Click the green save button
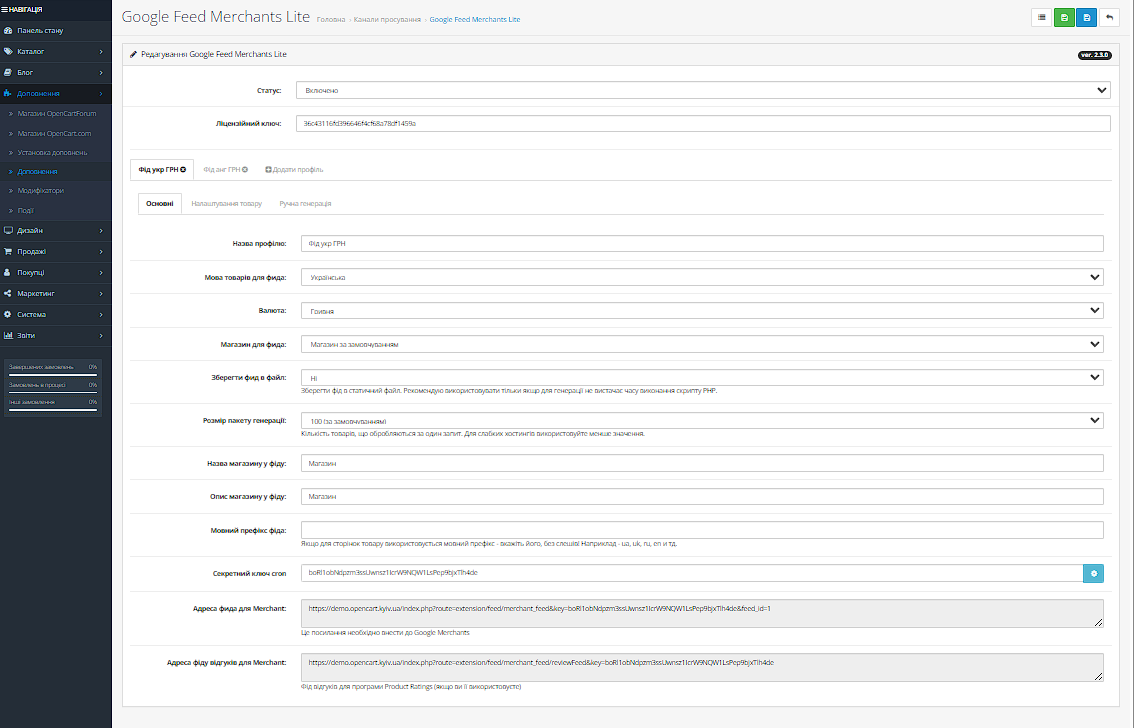This screenshot has width=1134, height=728. [x=1064, y=17]
